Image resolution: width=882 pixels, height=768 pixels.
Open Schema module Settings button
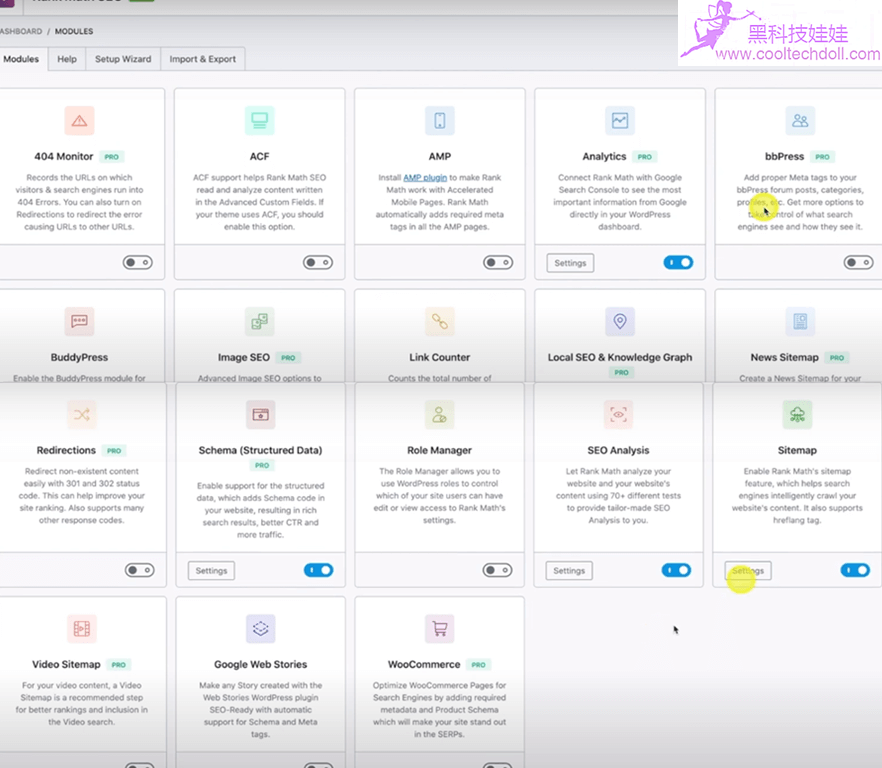pos(212,571)
